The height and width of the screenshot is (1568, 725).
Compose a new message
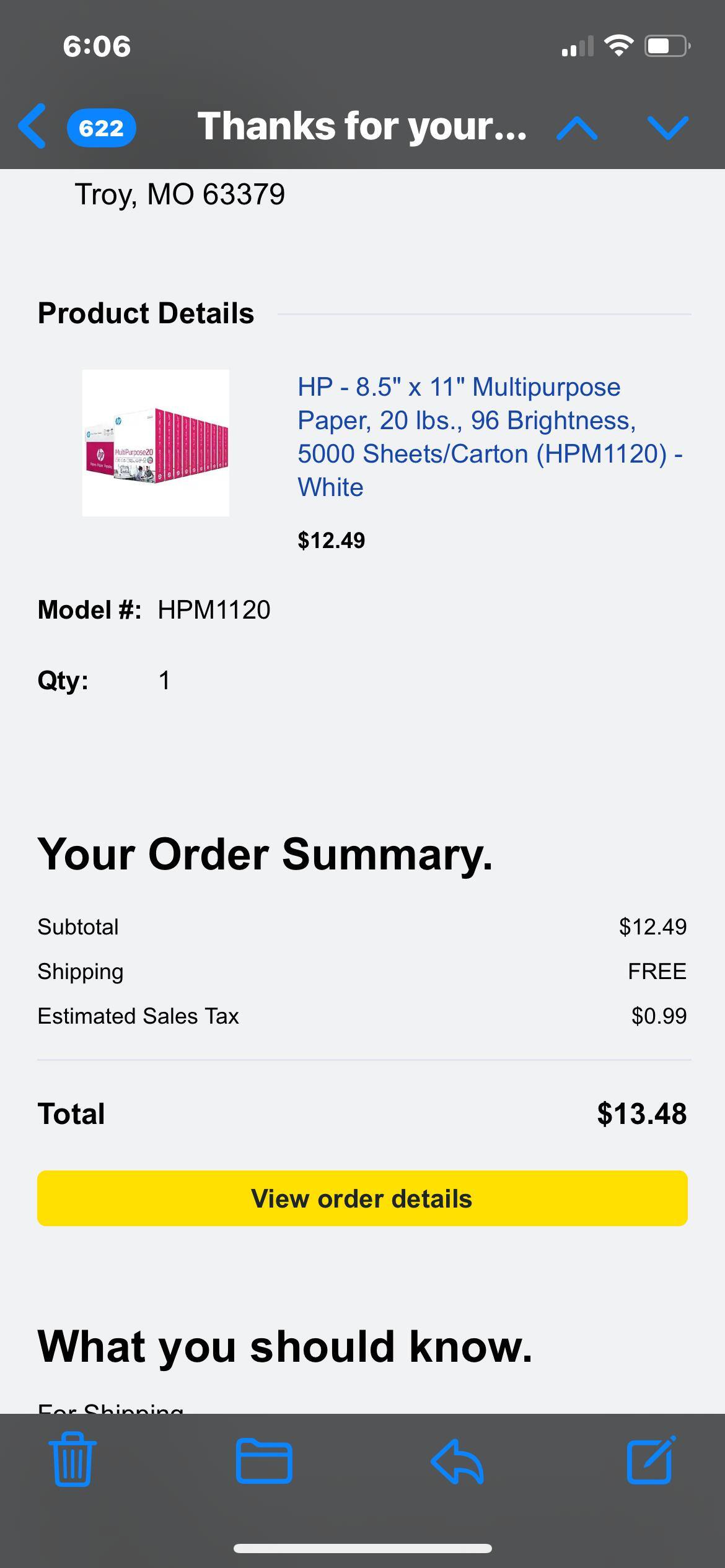tap(651, 1460)
